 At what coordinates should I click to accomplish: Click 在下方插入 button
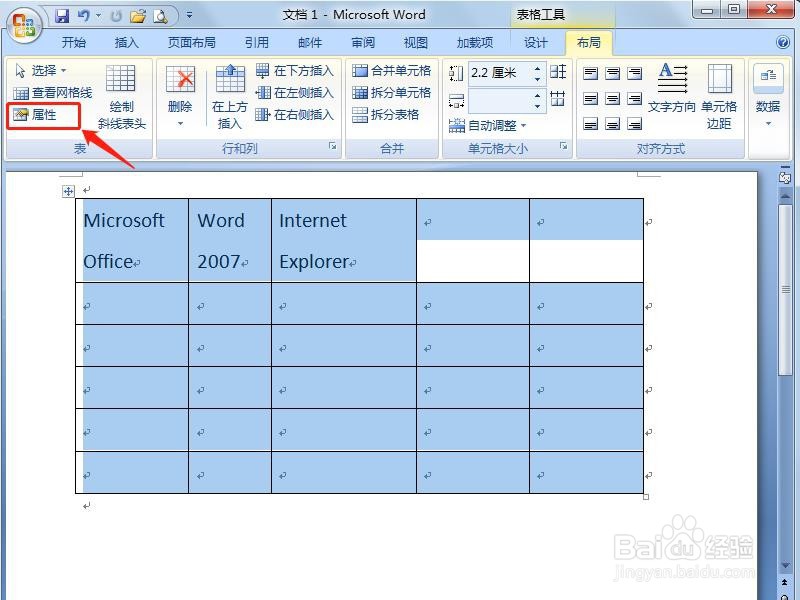click(x=294, y=70)
